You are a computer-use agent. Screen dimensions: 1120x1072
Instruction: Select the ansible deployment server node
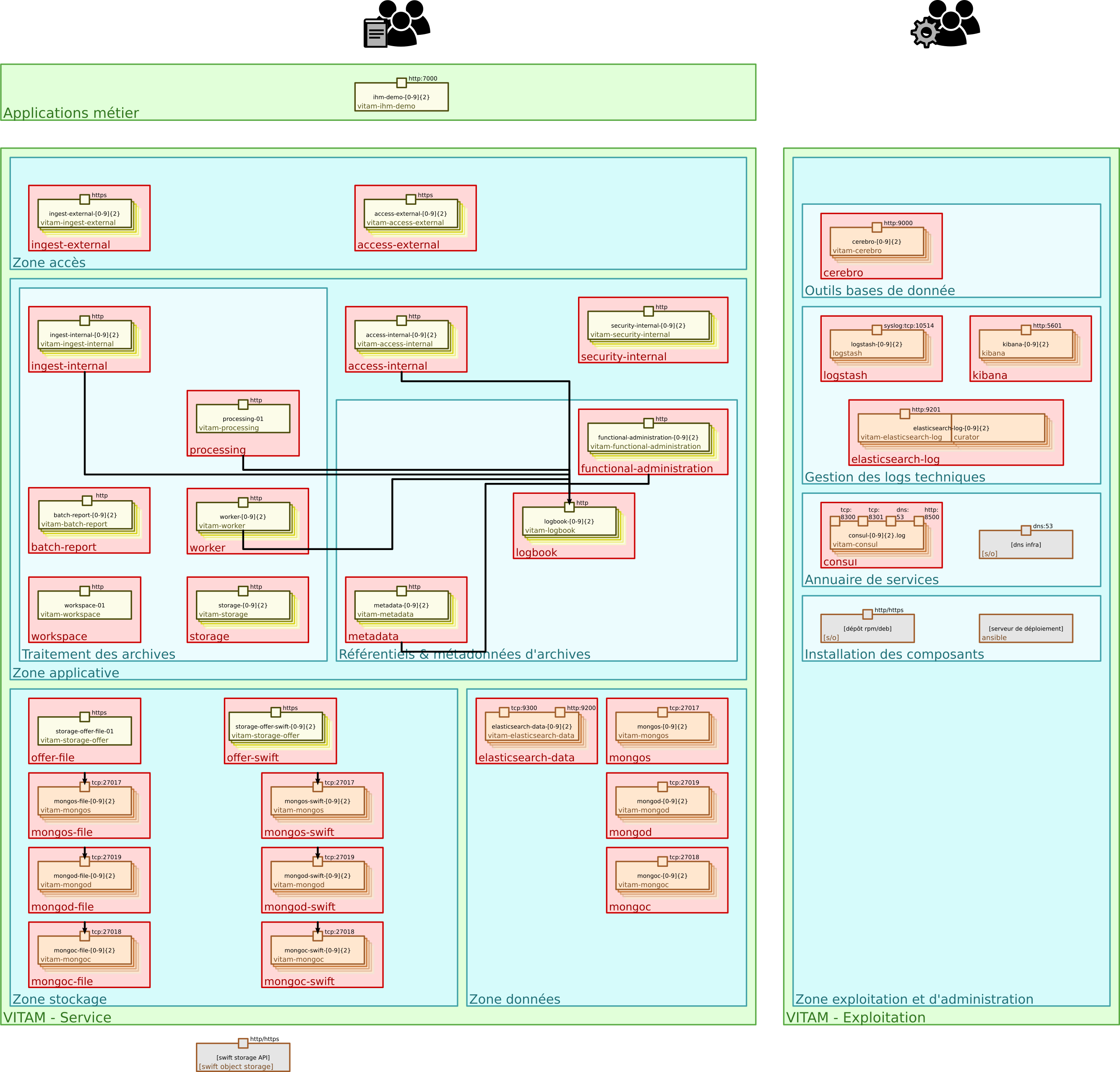tap(1026, 628)
